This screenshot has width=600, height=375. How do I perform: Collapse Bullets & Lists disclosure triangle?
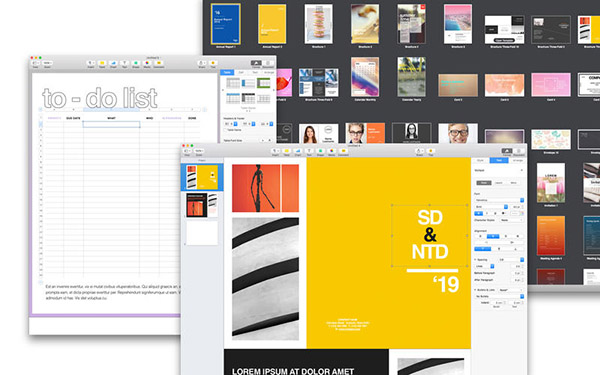coord(475,290)
